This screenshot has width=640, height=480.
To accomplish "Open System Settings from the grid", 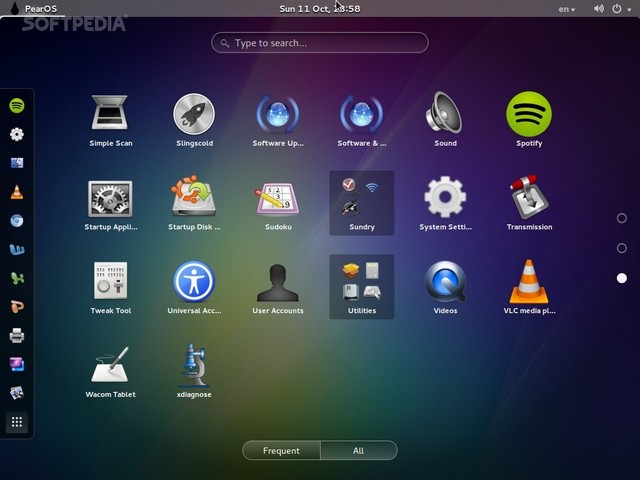I will coord(445,203).
